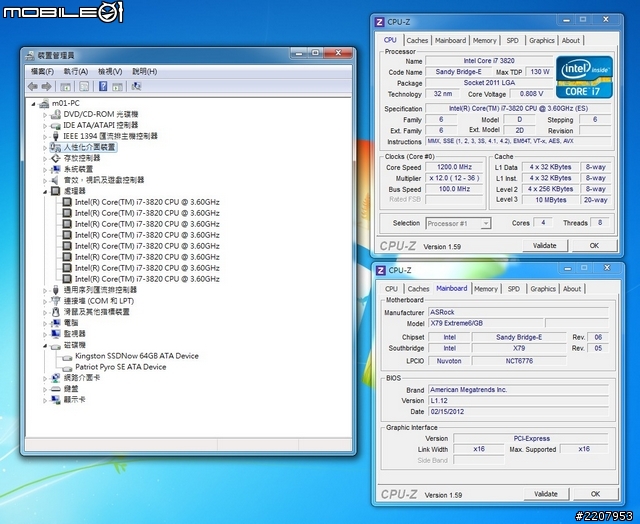Select CPU tab in lower CPU-Z window
640x524 pixels.
391,289
